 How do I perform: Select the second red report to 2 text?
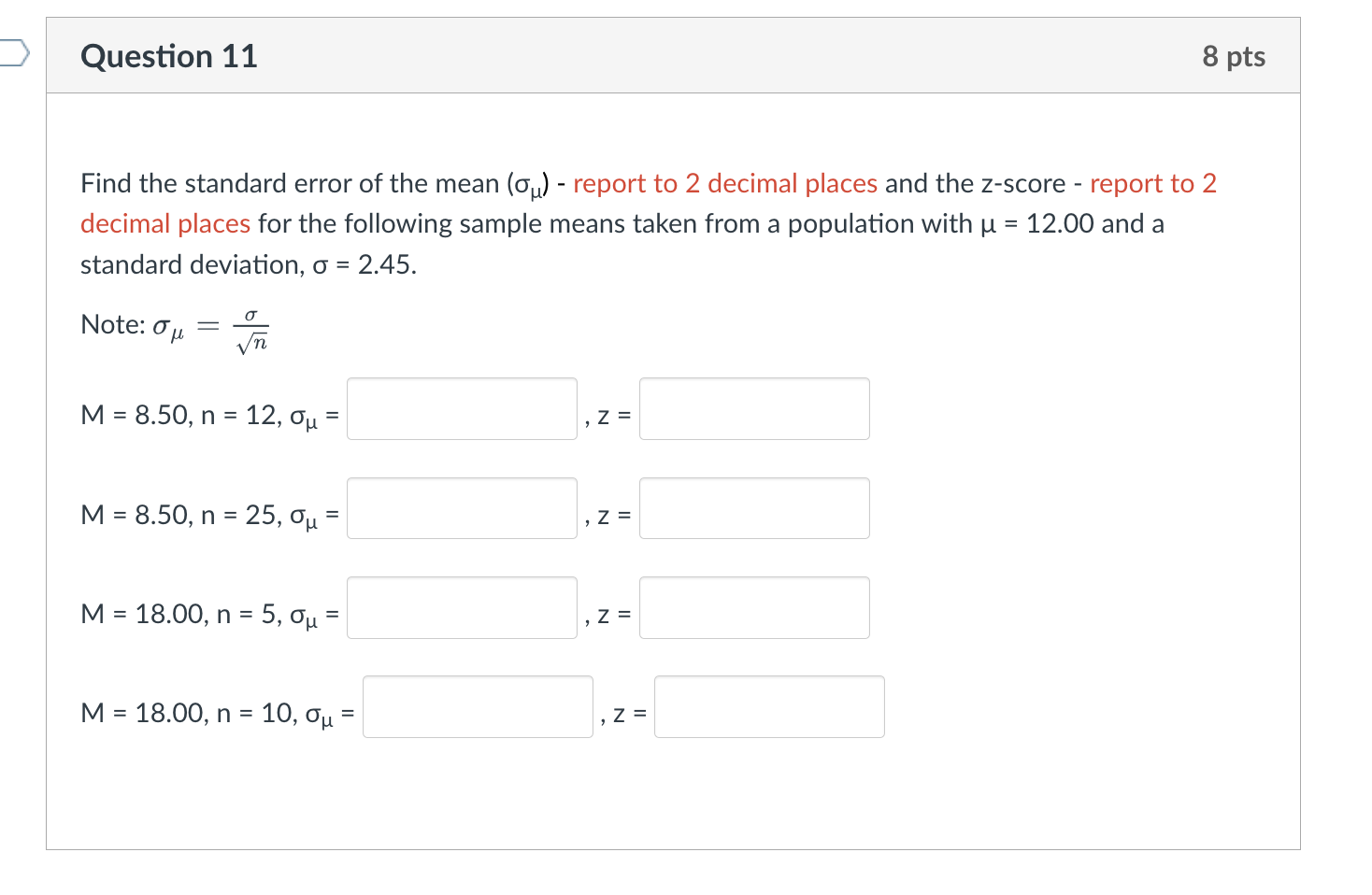click(x=1152, y=183)
